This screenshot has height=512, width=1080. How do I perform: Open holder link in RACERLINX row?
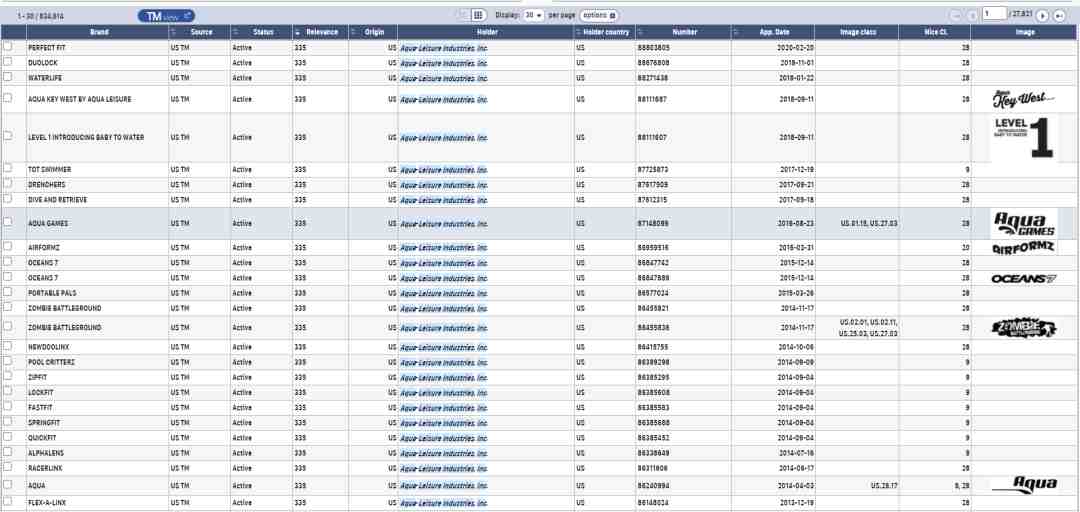444,469
